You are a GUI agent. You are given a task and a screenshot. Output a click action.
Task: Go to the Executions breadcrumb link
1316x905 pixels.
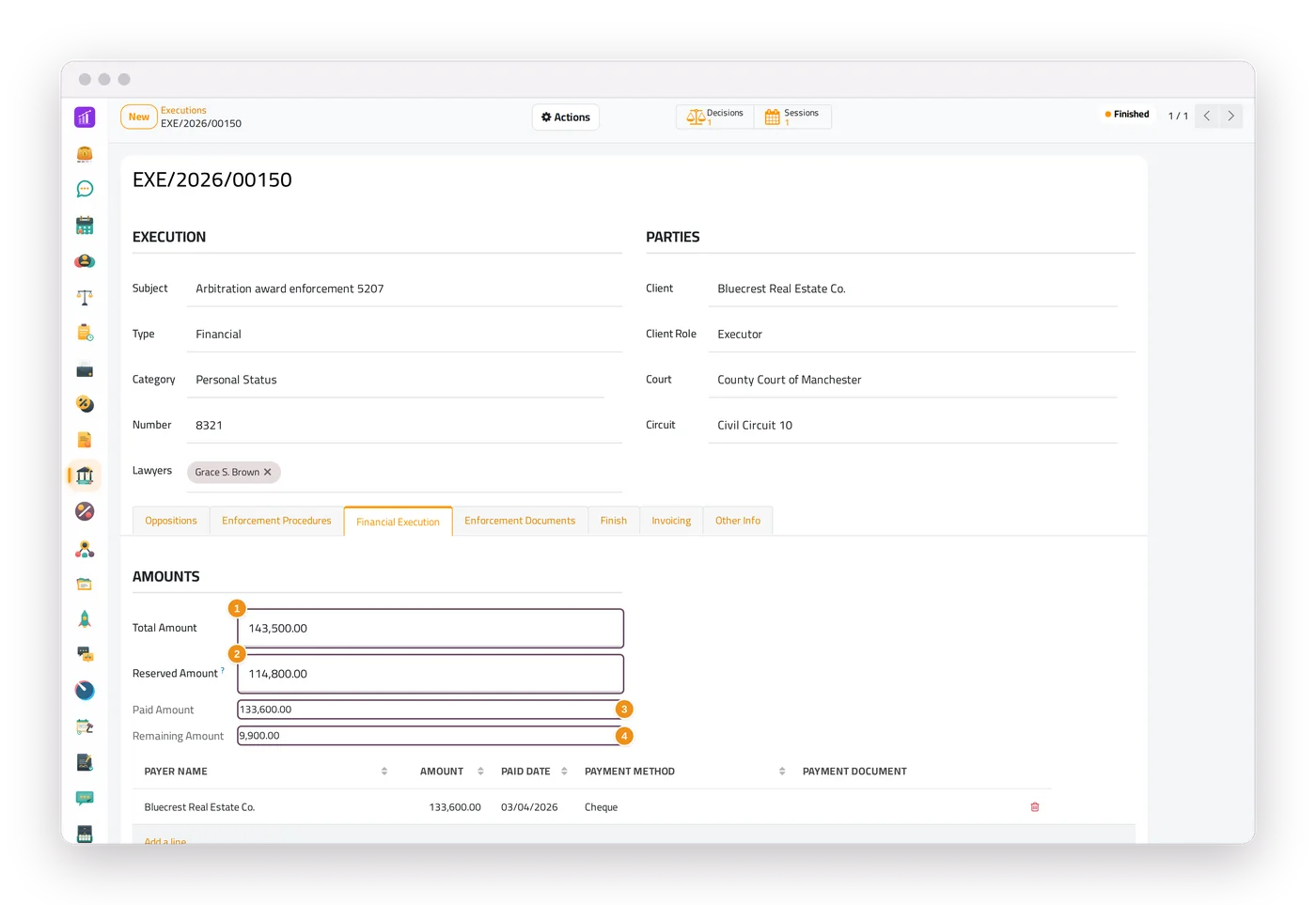point(183,110)
